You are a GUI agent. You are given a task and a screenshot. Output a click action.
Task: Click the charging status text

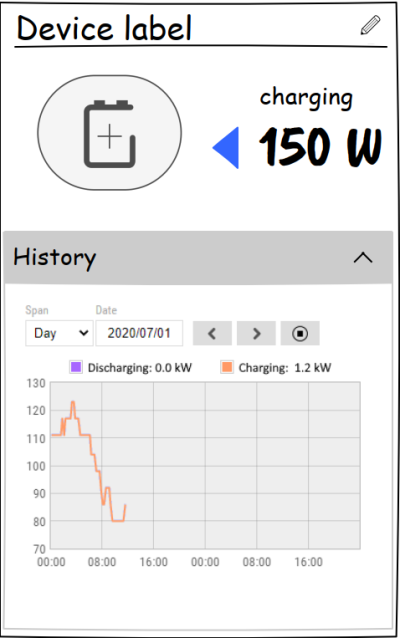(306, 98)
